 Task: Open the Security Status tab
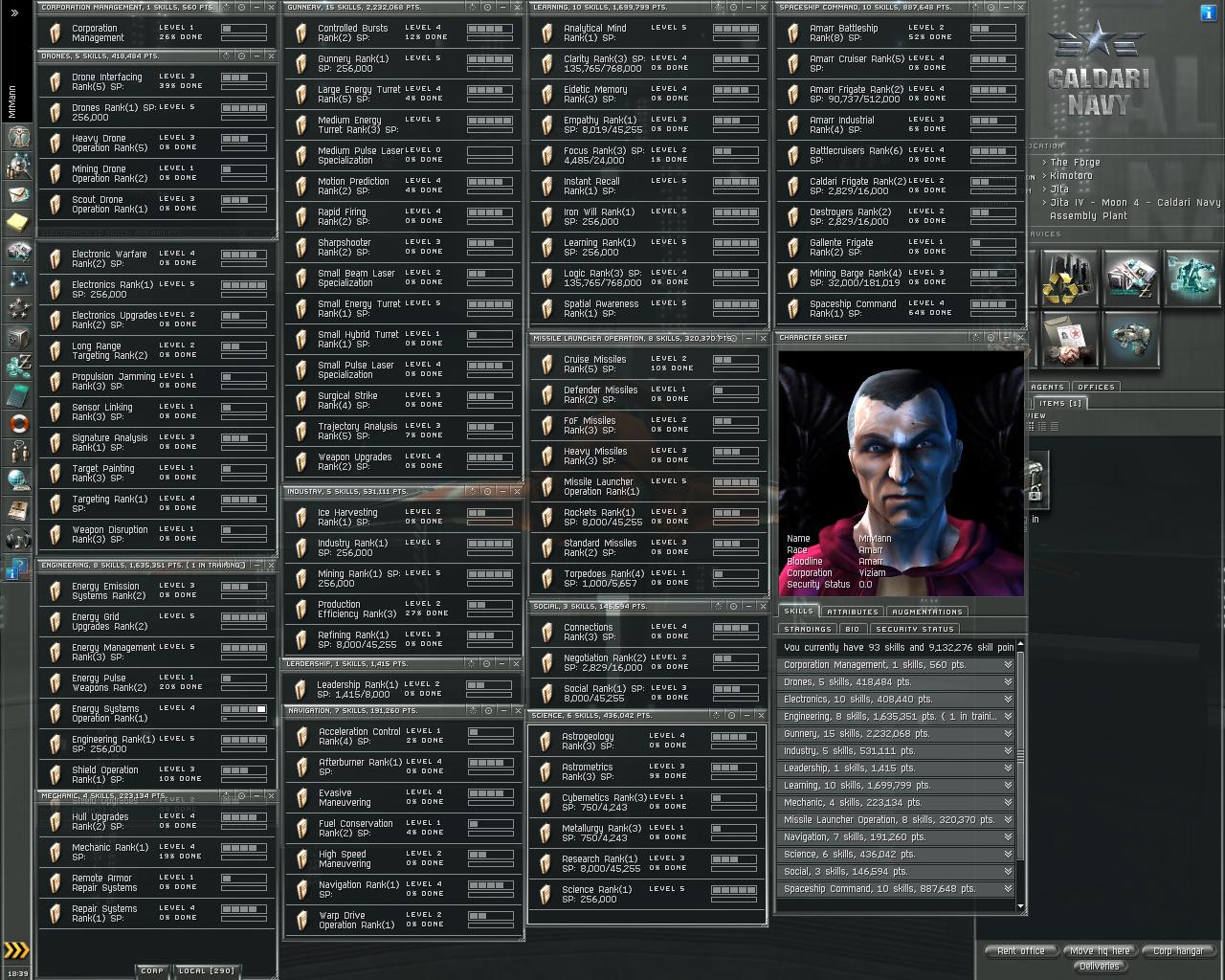coord(915,629)
